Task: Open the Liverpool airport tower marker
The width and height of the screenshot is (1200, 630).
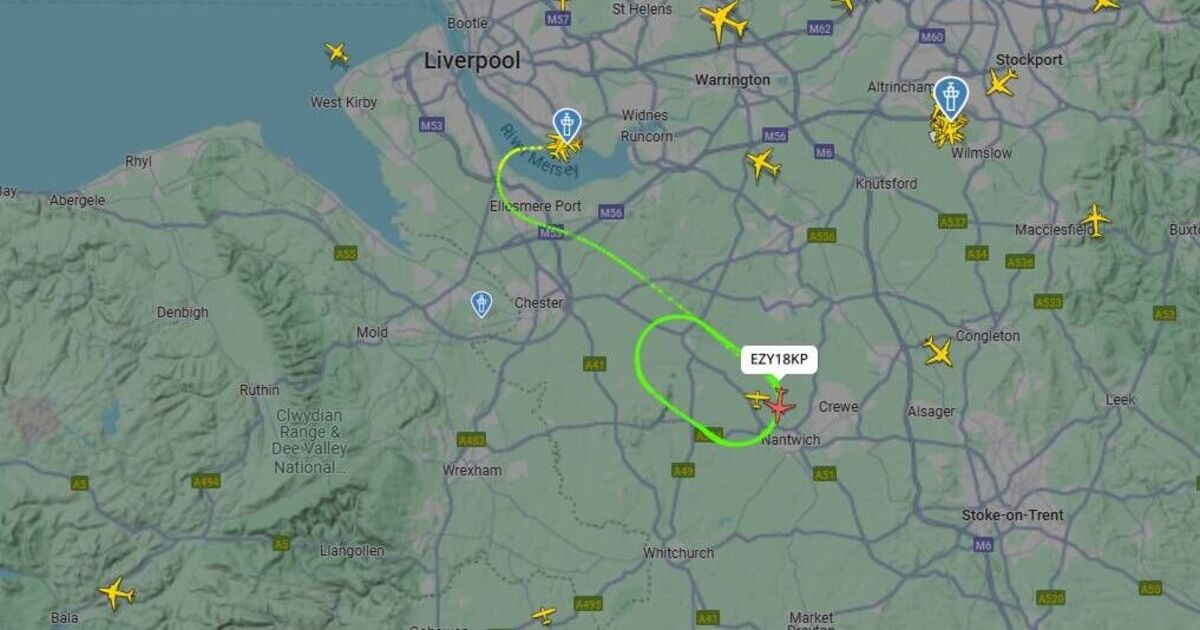Action: pyautogui.click(x=567, y=125)
